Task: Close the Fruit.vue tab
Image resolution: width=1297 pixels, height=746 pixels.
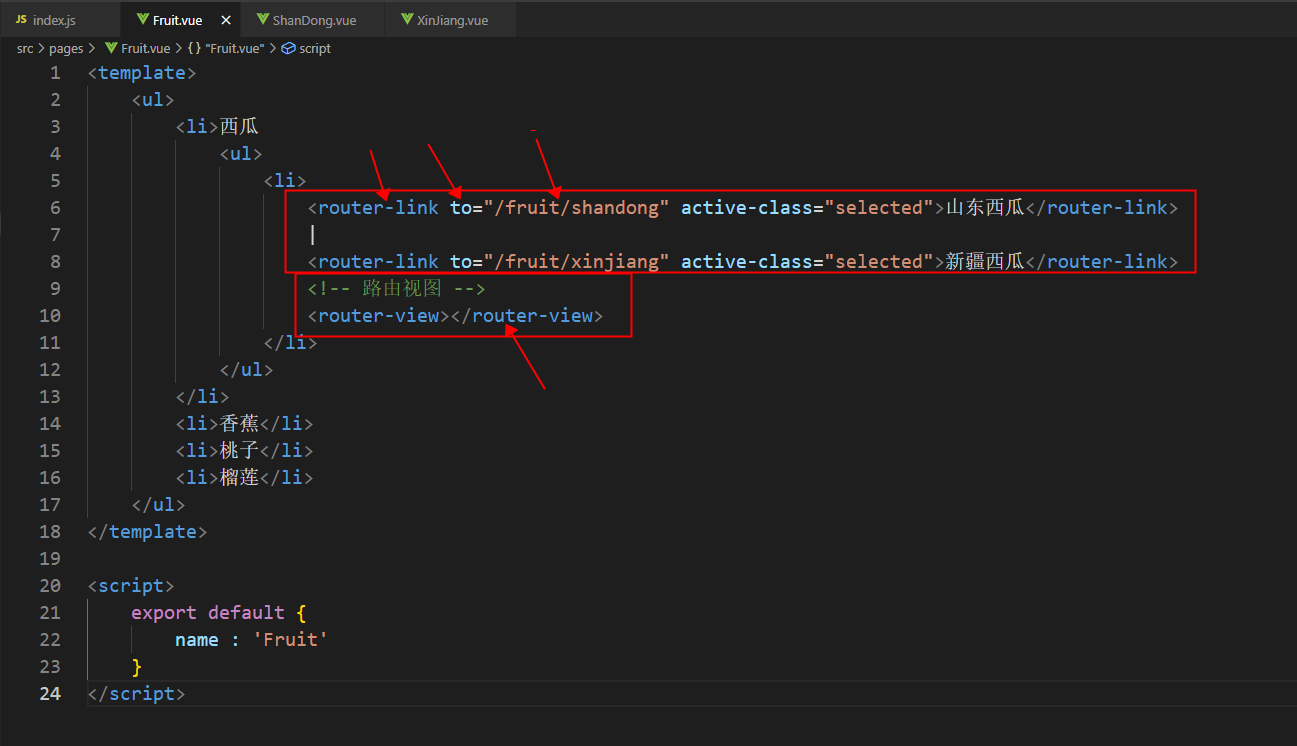Action: pos(224,18)
